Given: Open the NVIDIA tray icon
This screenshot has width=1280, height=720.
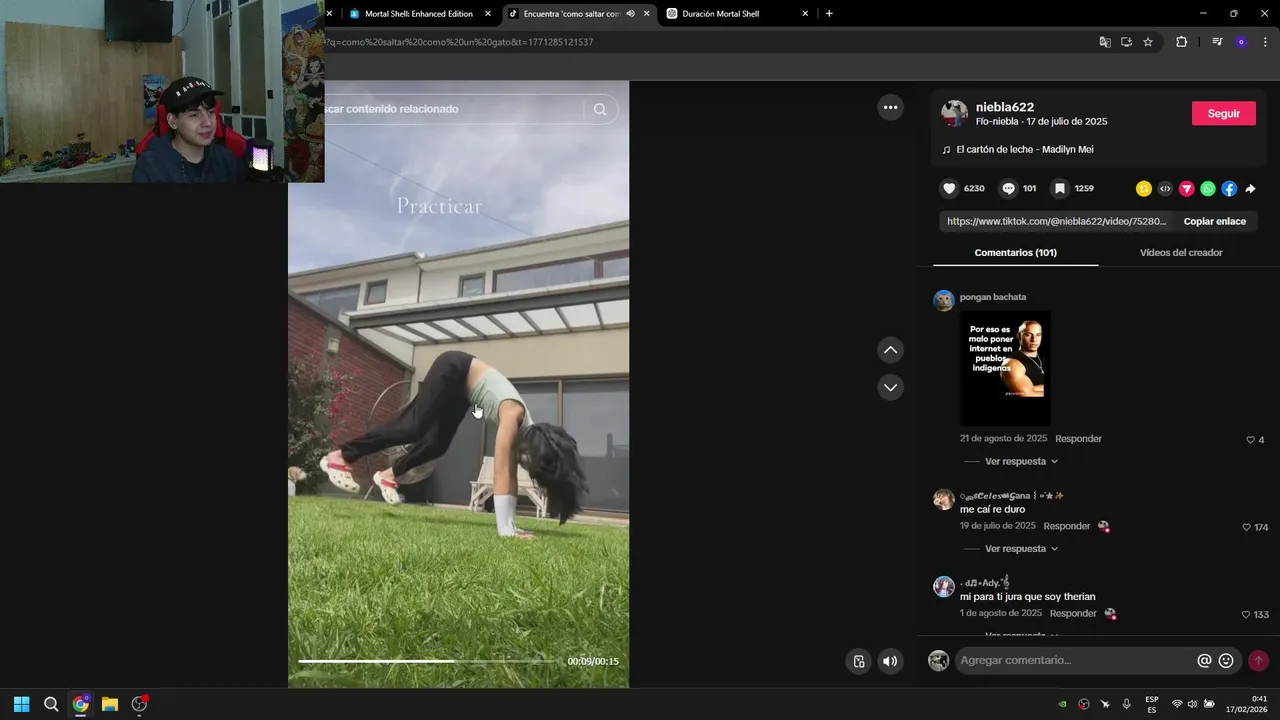Looking at the screenshot, I should pyautogui.click(x=1063, y=704).
